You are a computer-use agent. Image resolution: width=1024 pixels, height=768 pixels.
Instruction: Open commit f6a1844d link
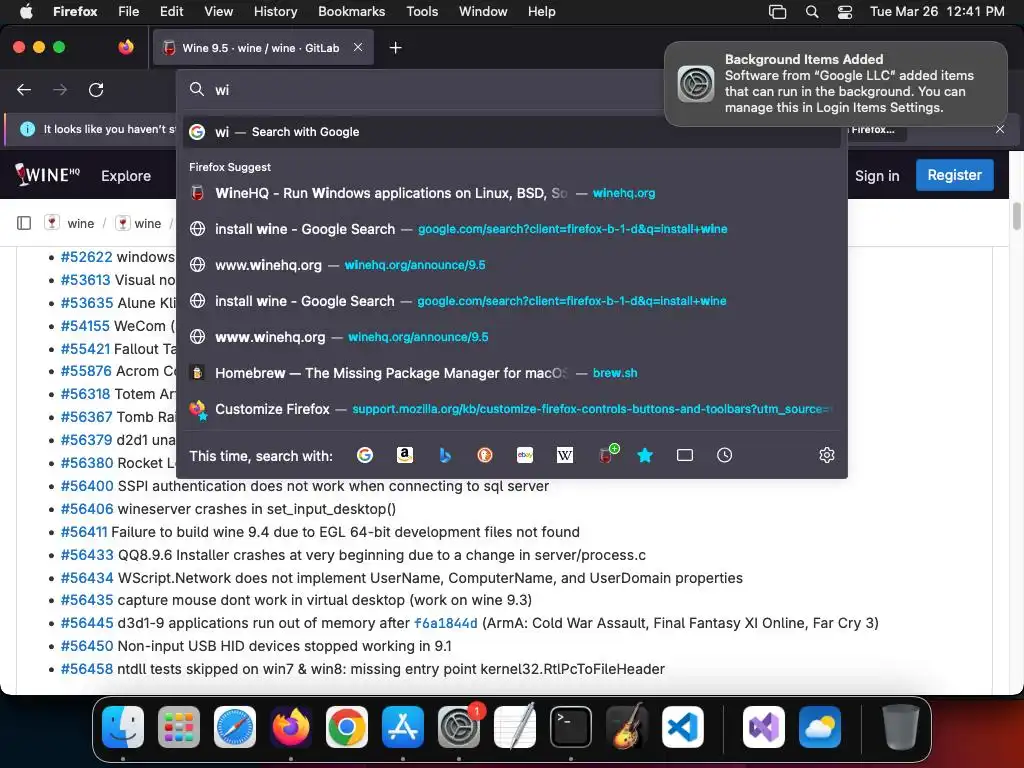click(x=445, y=624)
